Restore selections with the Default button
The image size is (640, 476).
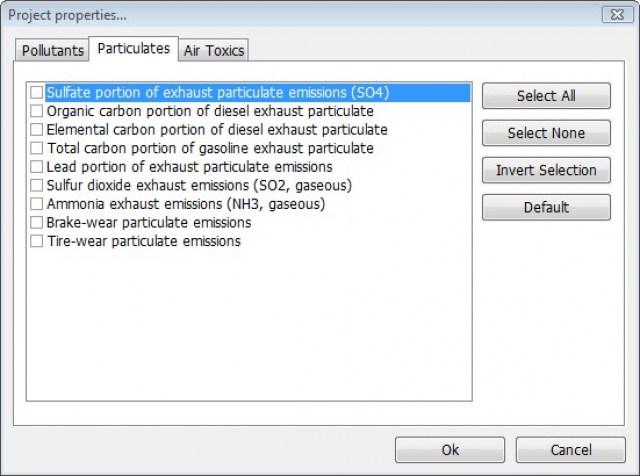coord(545,207)
